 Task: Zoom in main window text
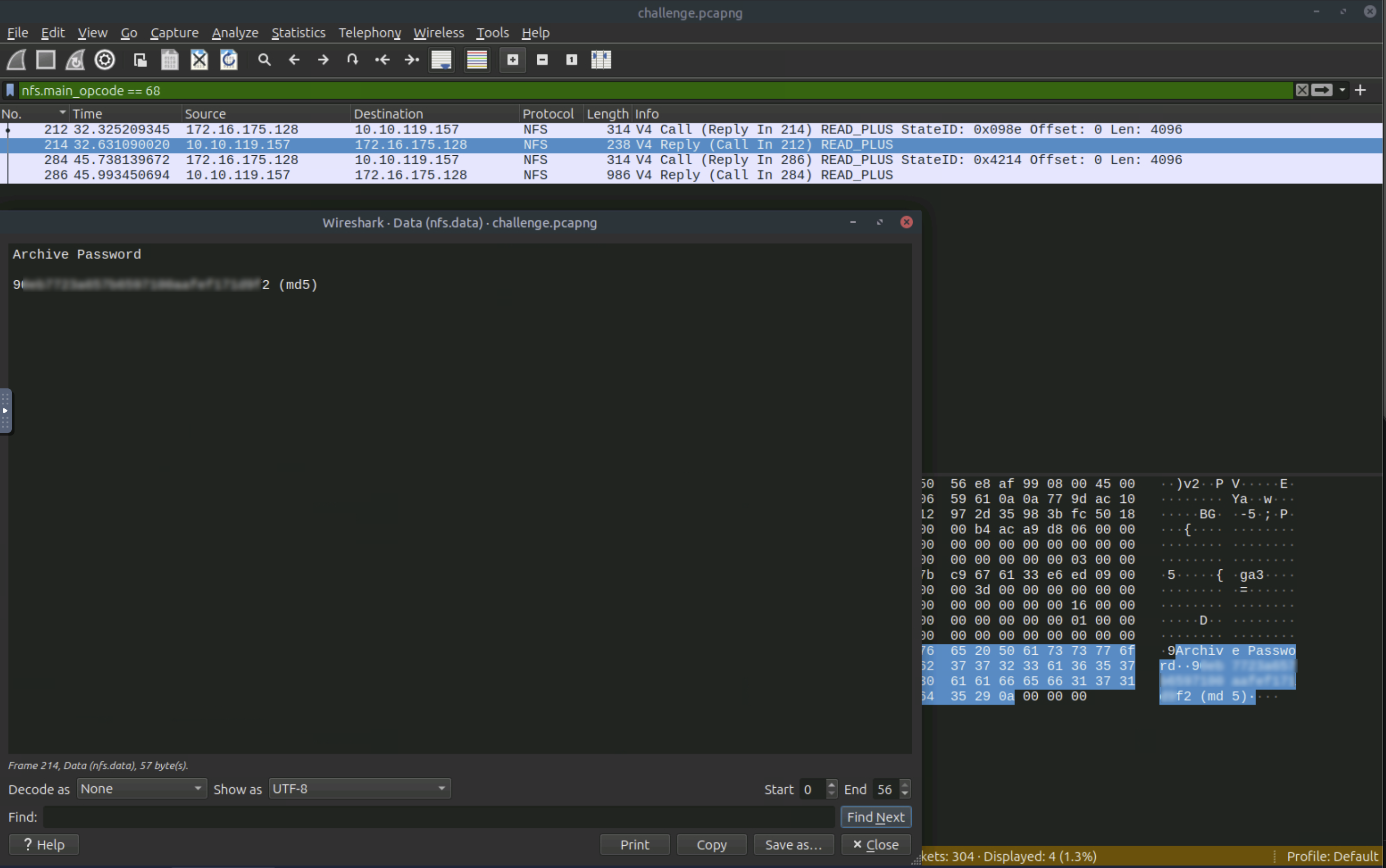tap(513, 60)
